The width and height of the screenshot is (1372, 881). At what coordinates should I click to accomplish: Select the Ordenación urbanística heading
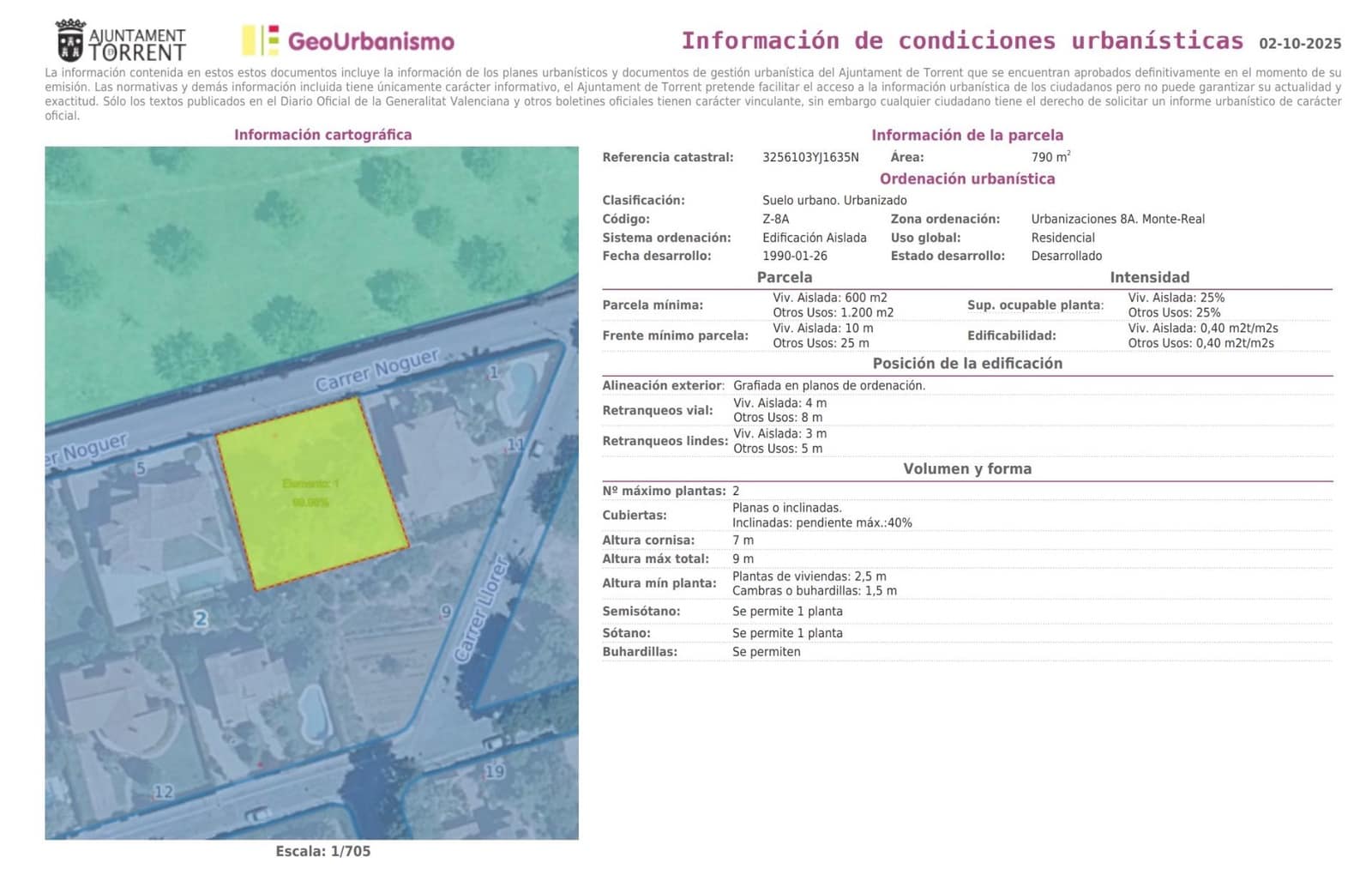[968, 178]
